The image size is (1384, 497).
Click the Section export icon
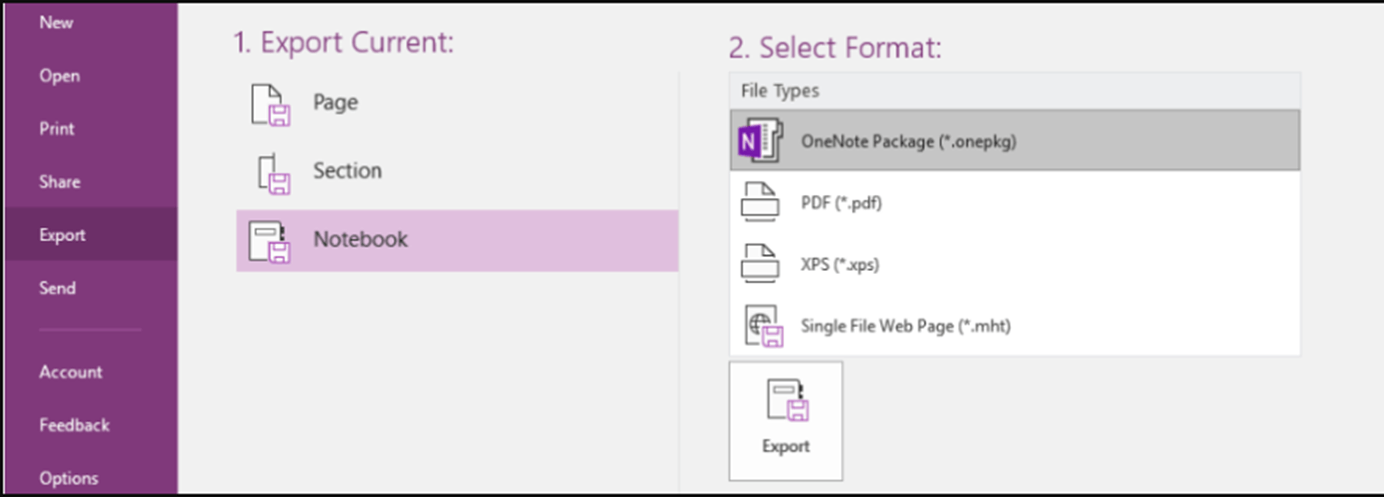point(273,173)
